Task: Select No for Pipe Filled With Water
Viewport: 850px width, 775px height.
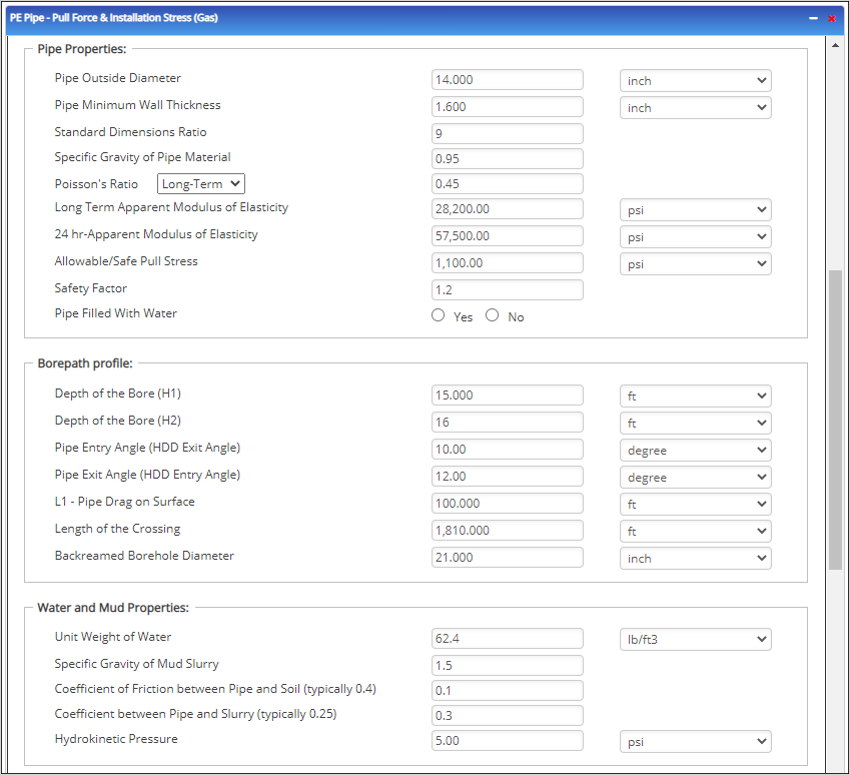Action: pos(492,315)
